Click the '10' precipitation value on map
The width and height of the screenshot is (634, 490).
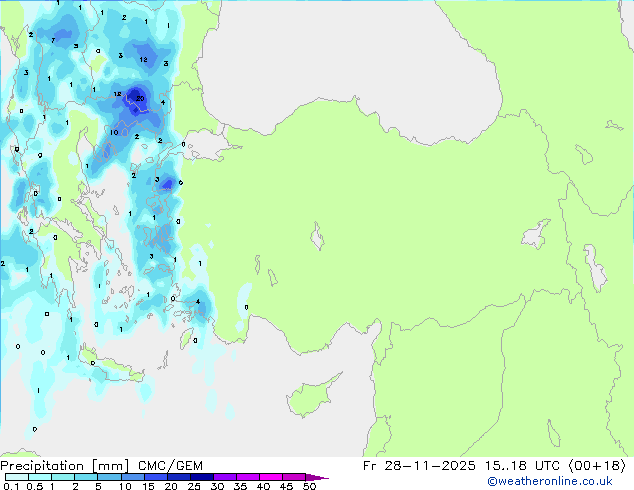tap(114, 132)
